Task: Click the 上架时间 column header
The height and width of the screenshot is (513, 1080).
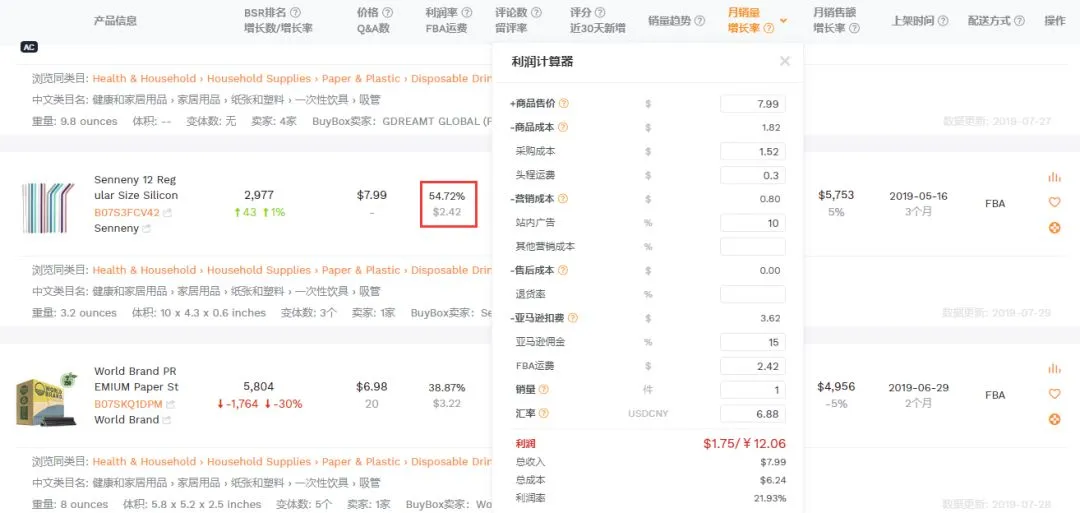Action: (x=913, y=21)
